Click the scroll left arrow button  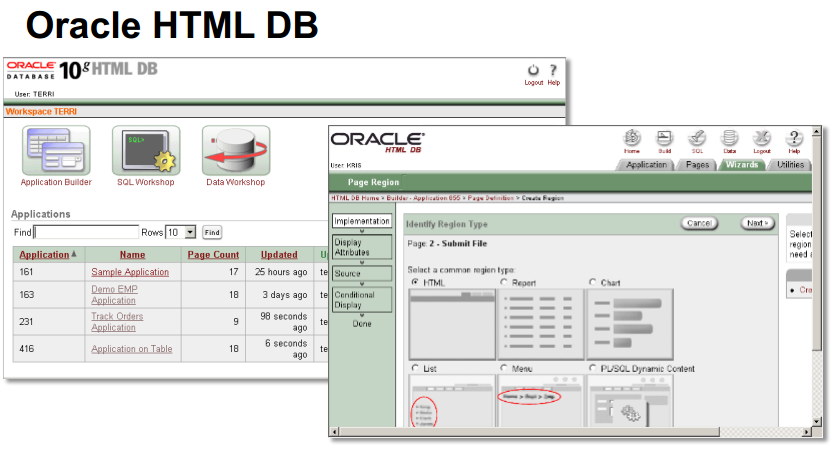click(334, 431)
